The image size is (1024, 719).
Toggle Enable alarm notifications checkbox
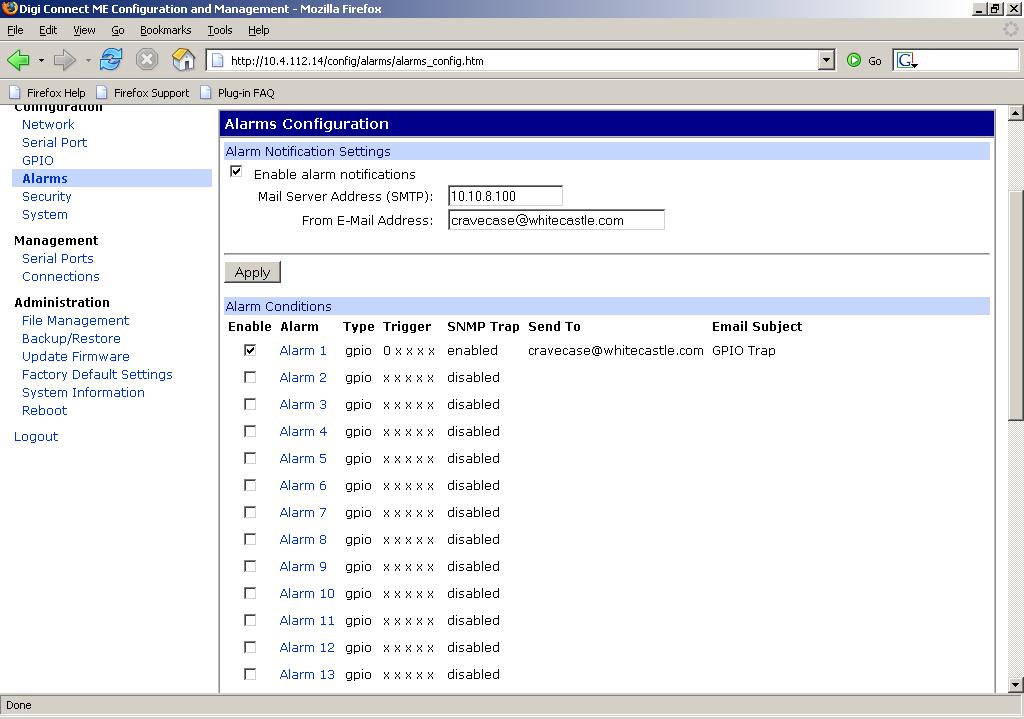pos(236,172)
